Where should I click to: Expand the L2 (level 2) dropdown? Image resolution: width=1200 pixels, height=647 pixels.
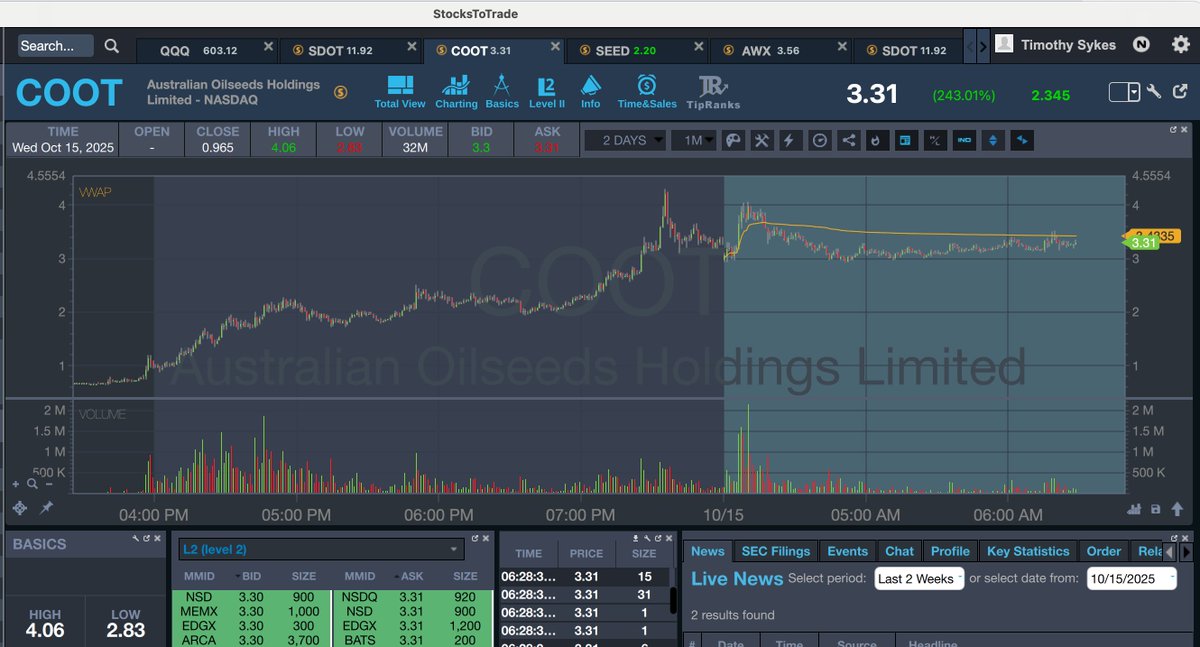point(321,549)
